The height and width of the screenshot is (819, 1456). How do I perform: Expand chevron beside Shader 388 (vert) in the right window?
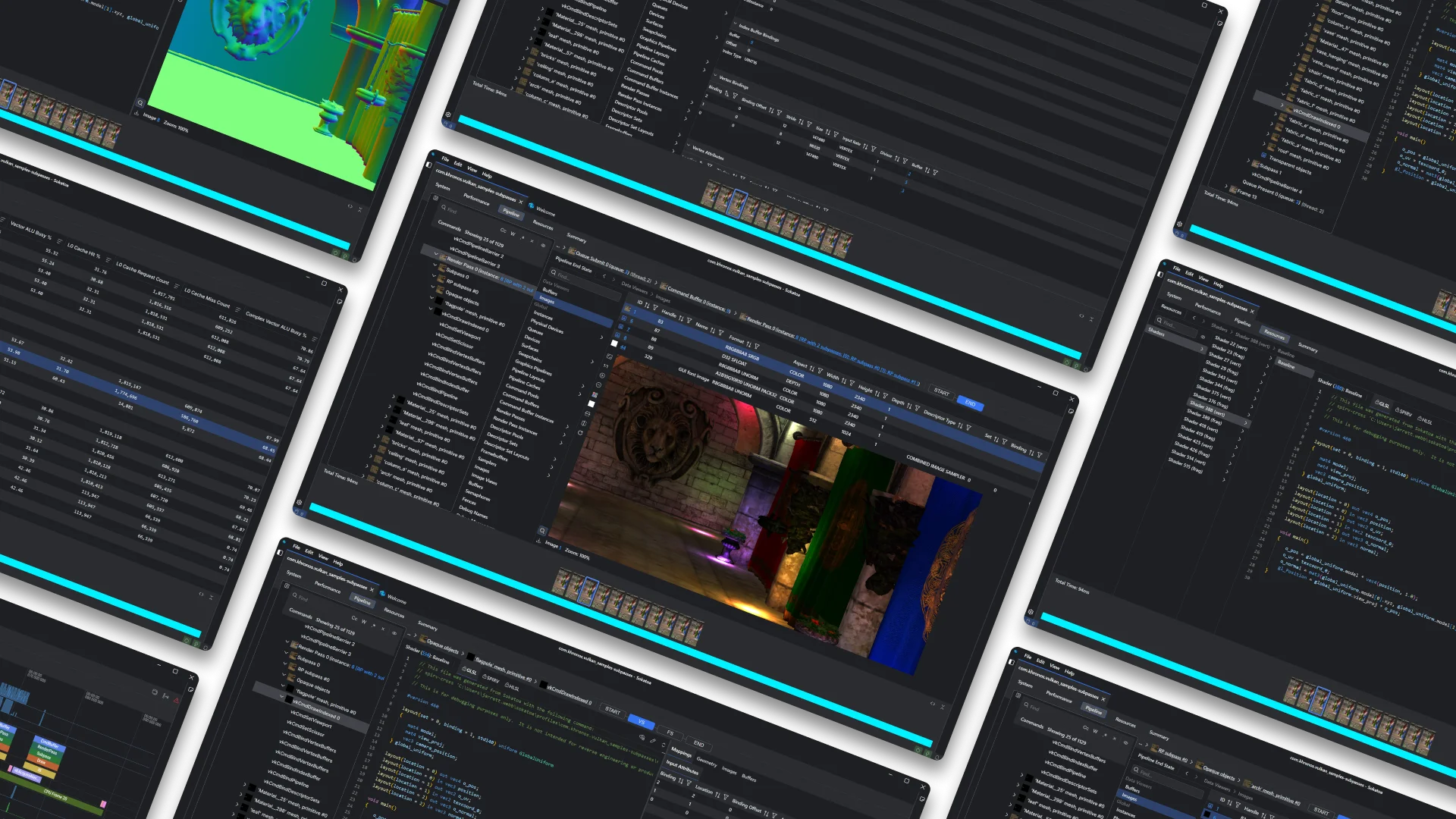point(1245,423)
